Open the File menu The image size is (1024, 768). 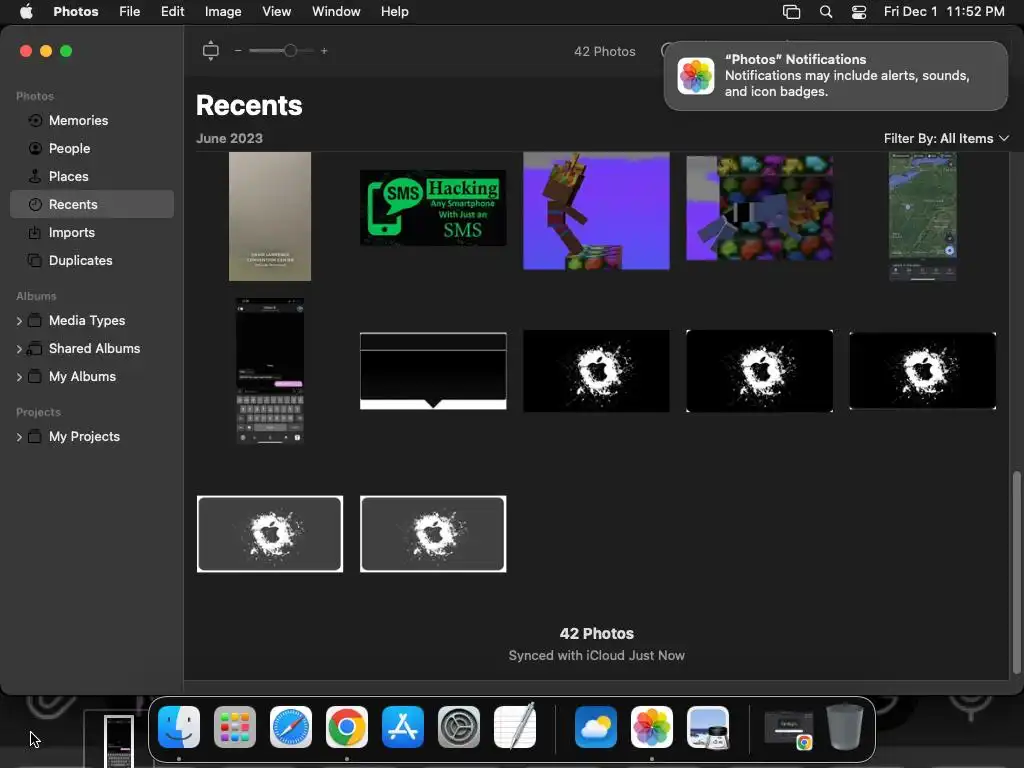tap(129, 12)
